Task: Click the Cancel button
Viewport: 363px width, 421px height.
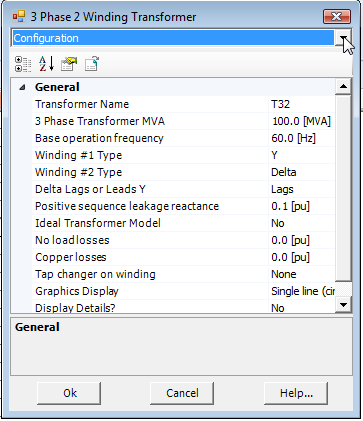Action: (x=182, y=393)
